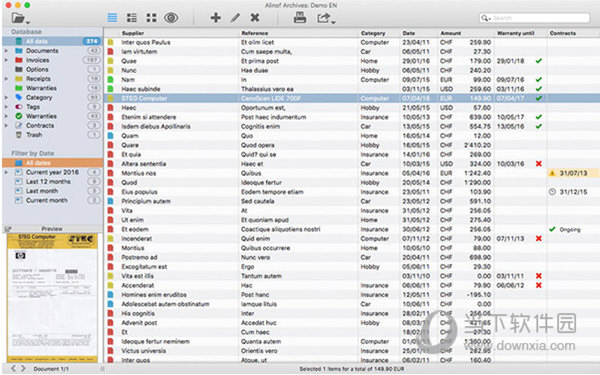600x375 pixels.
Task: Expand the Category tree item
Action: (x=6, y=98)
